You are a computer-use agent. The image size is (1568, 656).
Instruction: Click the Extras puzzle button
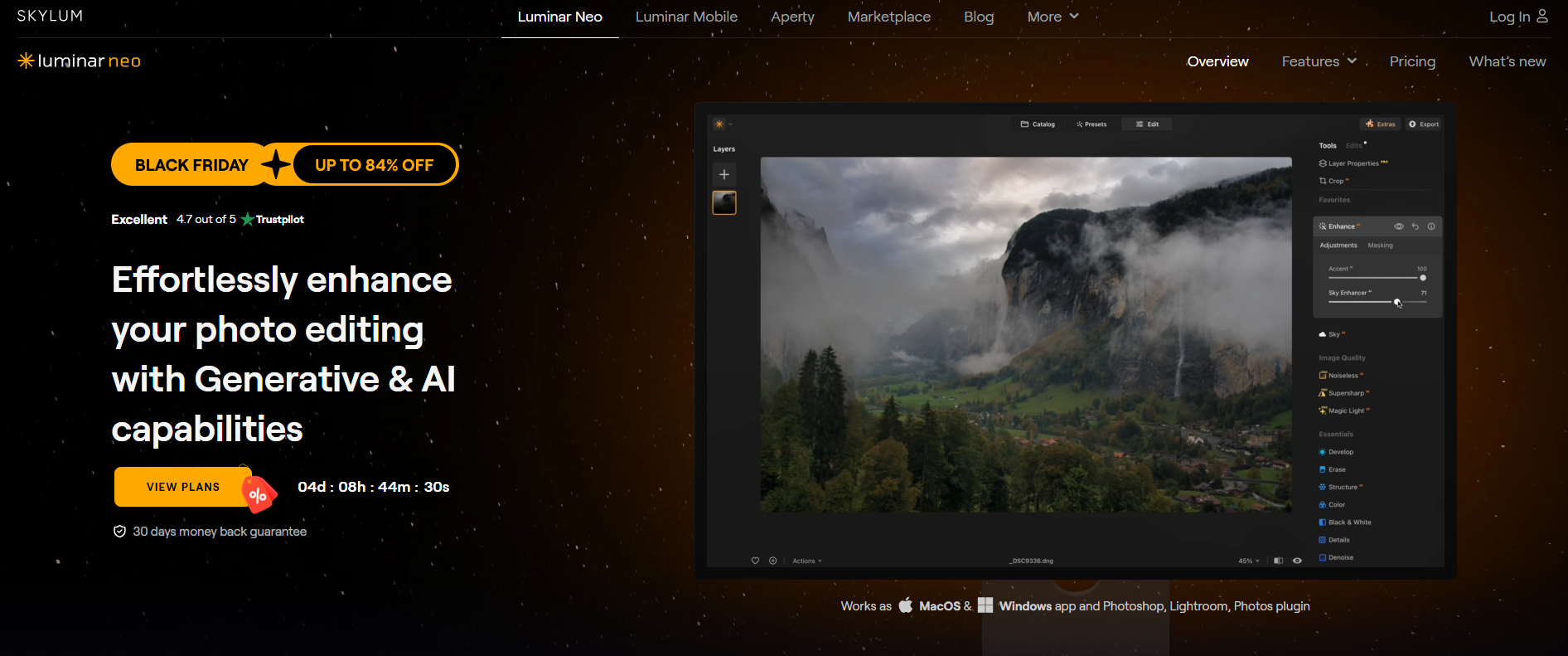click(x=1380, y=124)
